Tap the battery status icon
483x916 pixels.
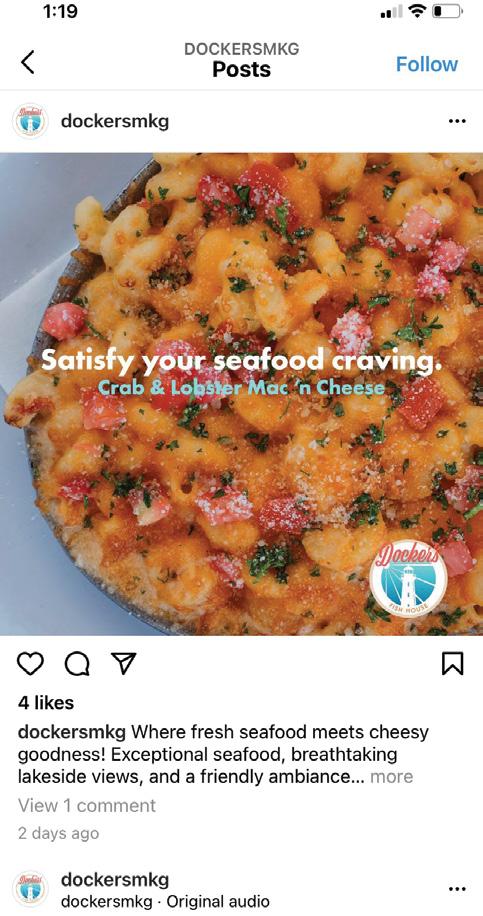(x=448, y=11)
